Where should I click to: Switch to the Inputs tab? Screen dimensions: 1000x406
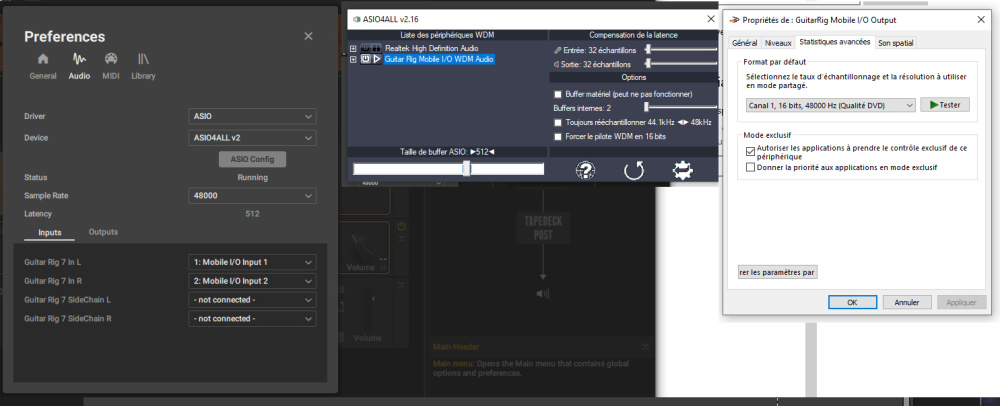50,233
